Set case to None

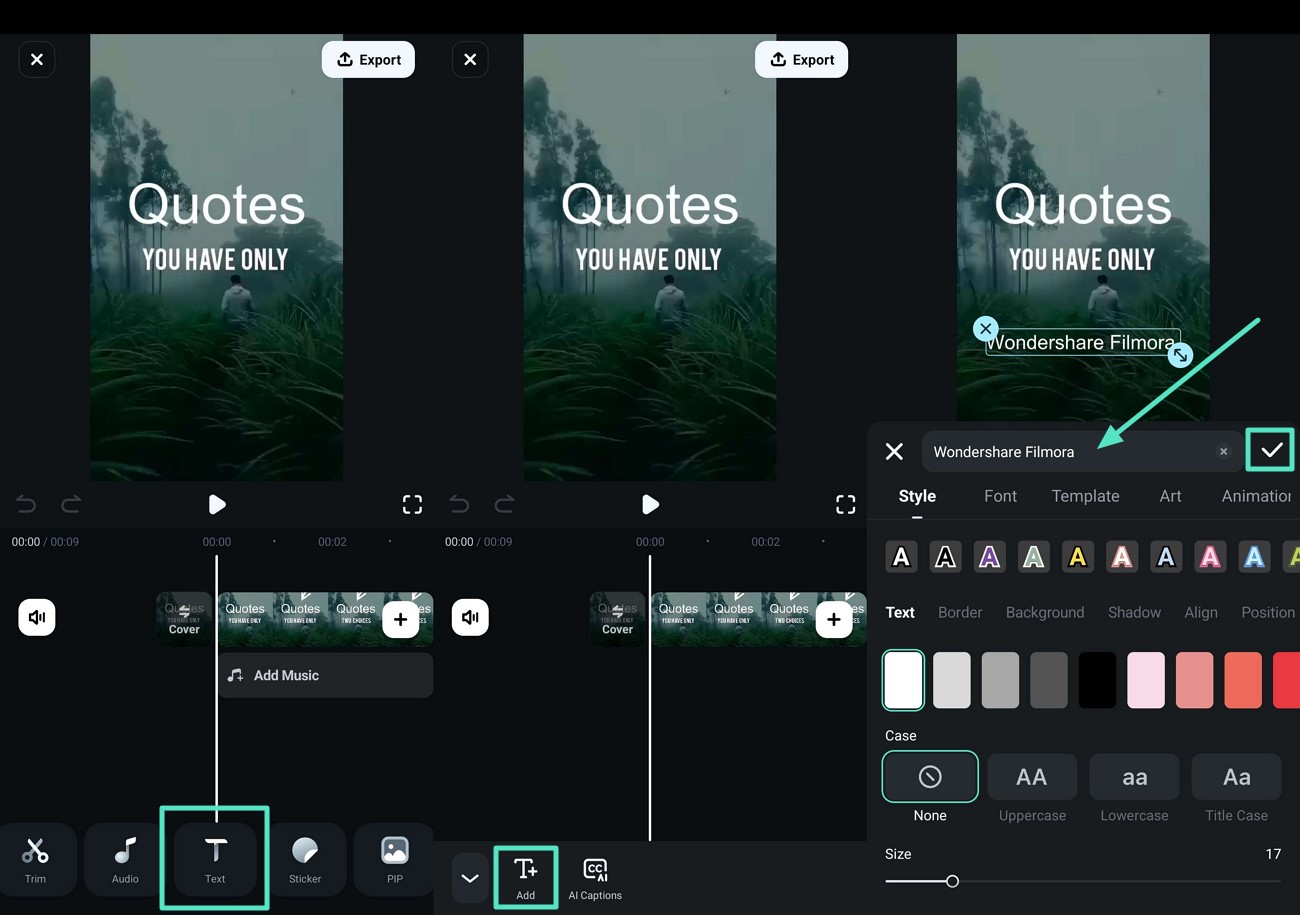tap(930, 777)
